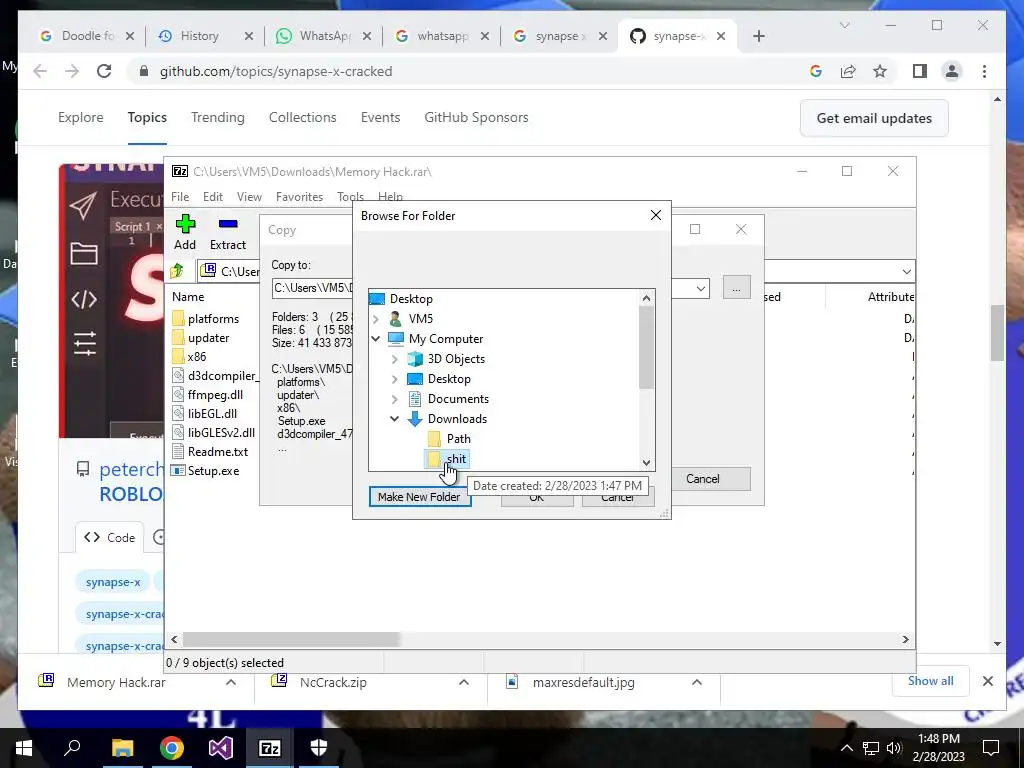Expand the VM5 tree node

[x=376, y=319]
